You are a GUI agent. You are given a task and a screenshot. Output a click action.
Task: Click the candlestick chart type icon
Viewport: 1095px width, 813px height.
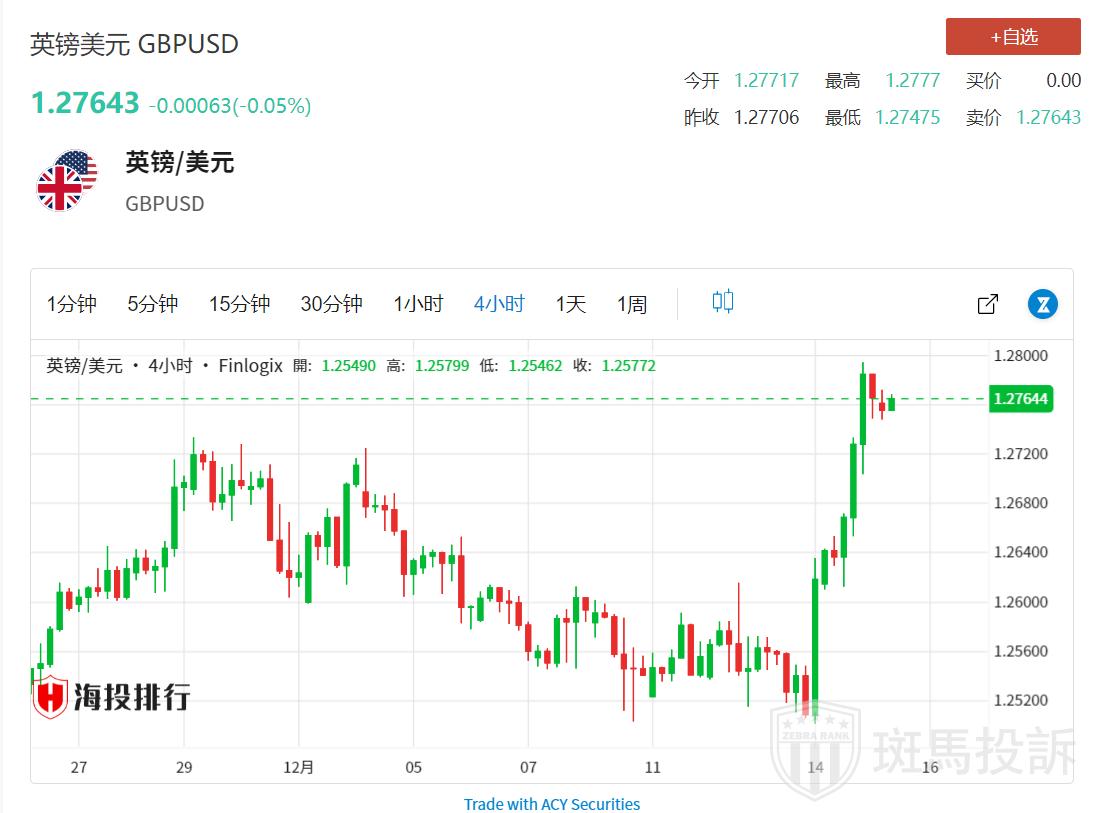point(723,302)
